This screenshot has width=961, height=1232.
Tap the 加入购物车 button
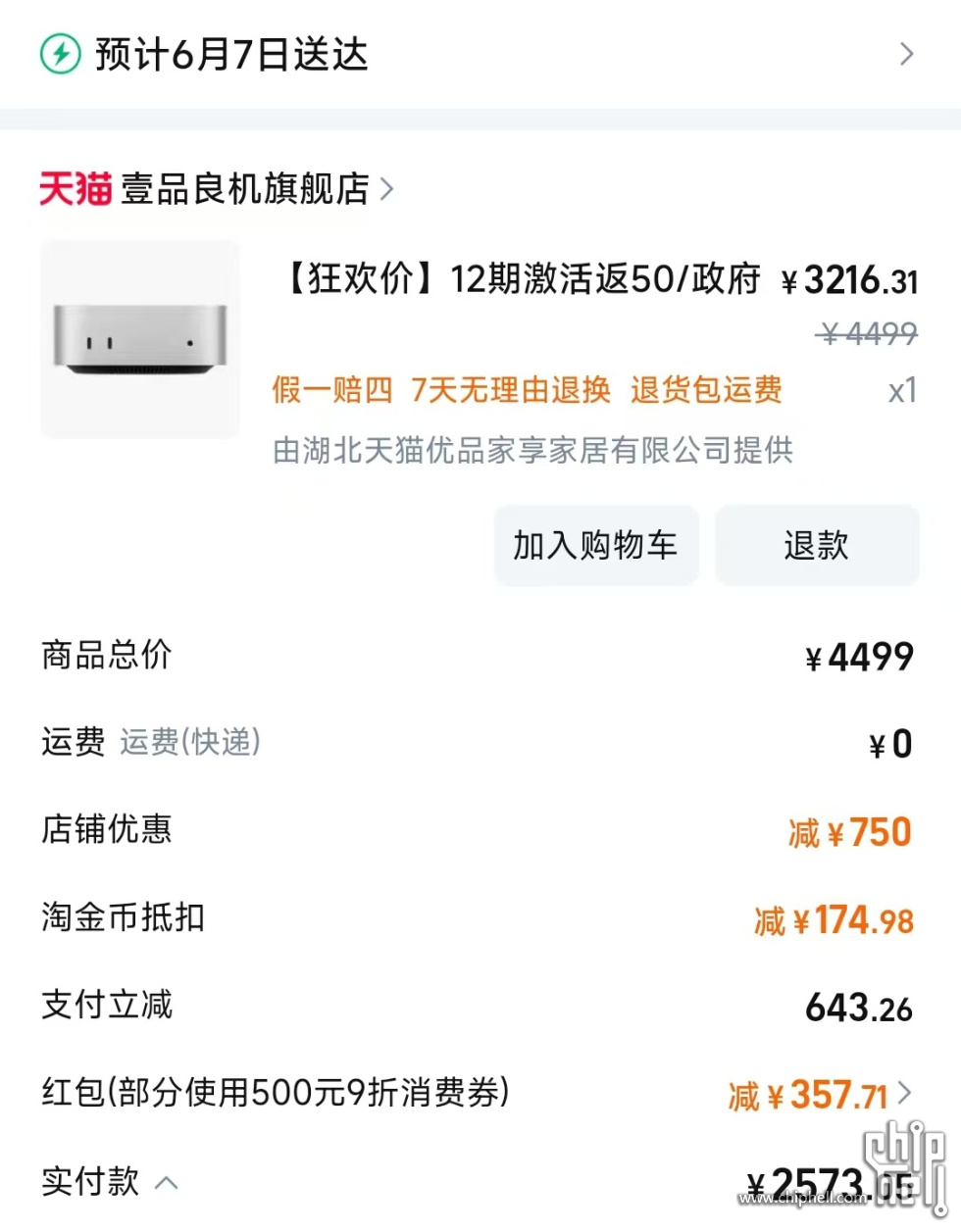point(595,545)
